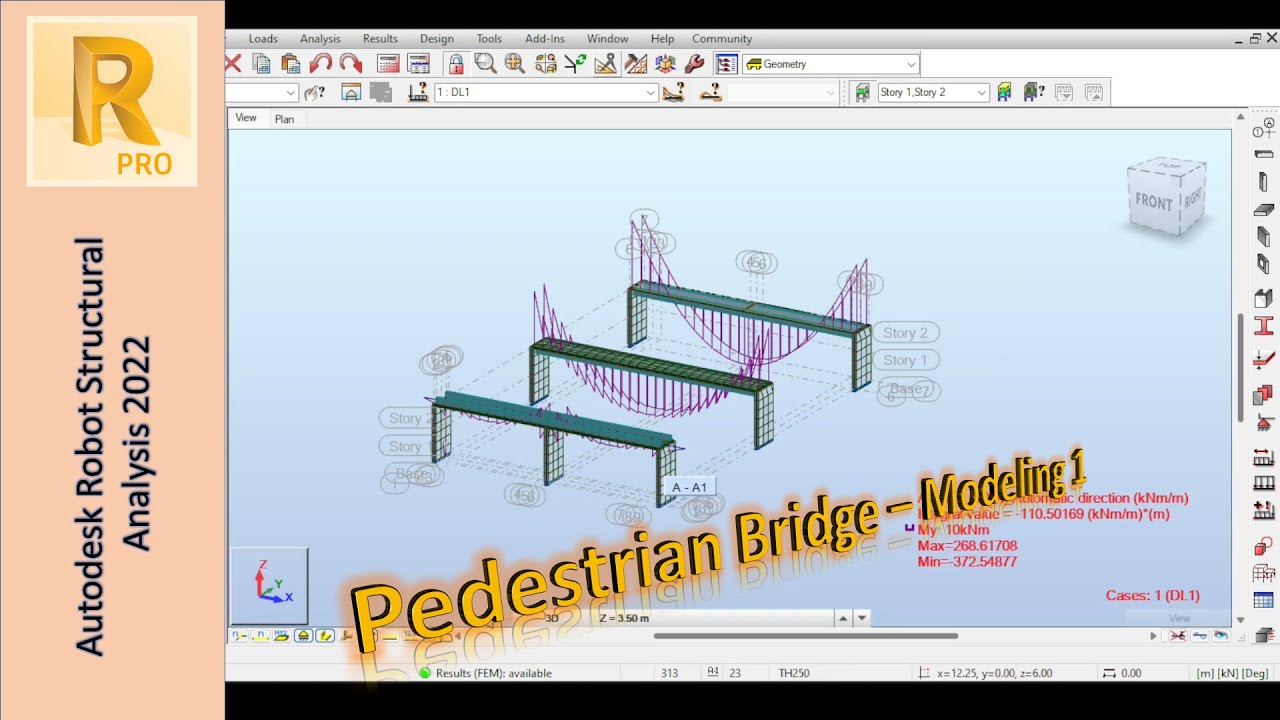Open the Results menu
The image size is (1280, 720).
click(380, 39)
